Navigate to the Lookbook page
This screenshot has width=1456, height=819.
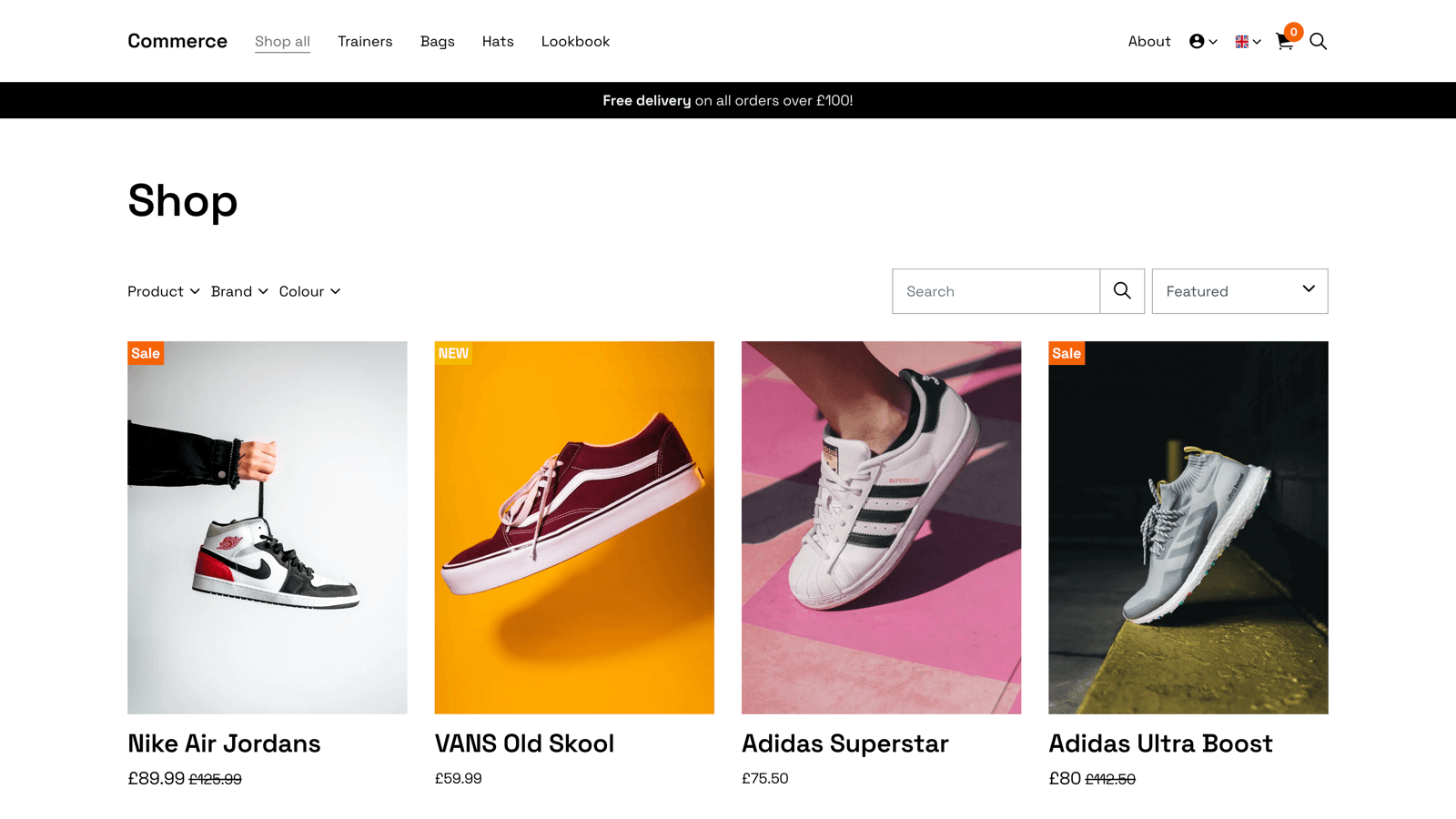(x=575, y=41)
